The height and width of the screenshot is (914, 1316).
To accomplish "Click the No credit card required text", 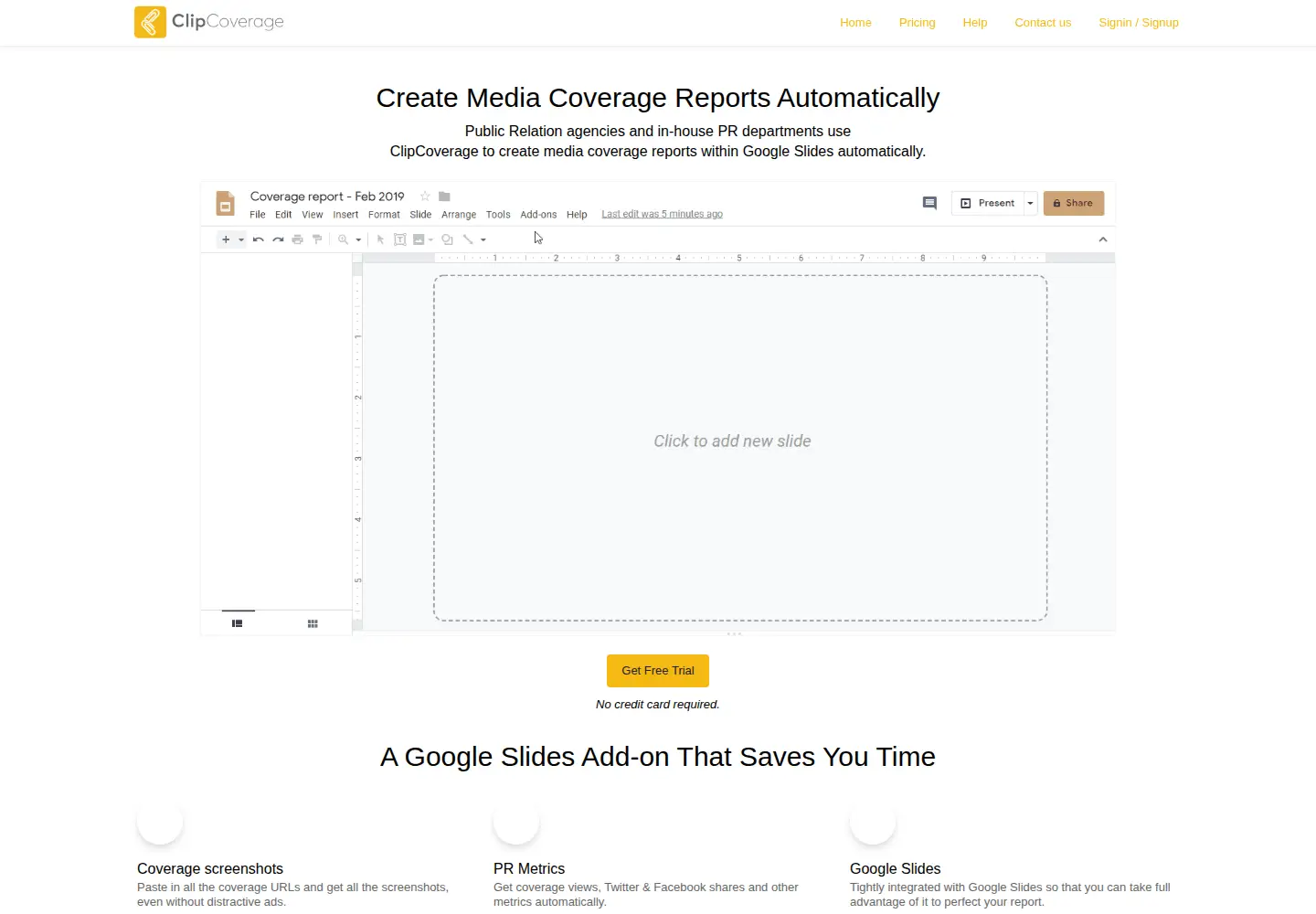I will point(658,705).
